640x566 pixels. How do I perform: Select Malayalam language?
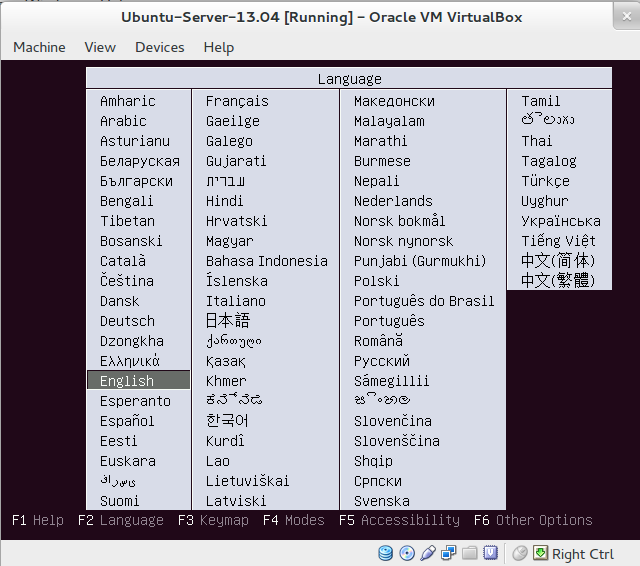click(x=389, y=121)
